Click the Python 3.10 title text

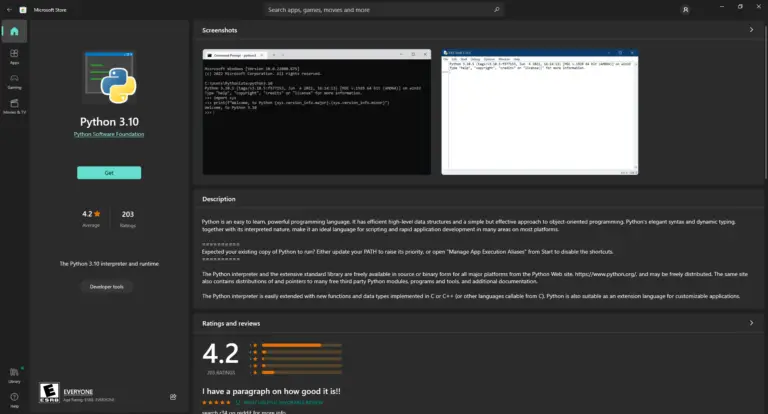click(x=109, y=122)
